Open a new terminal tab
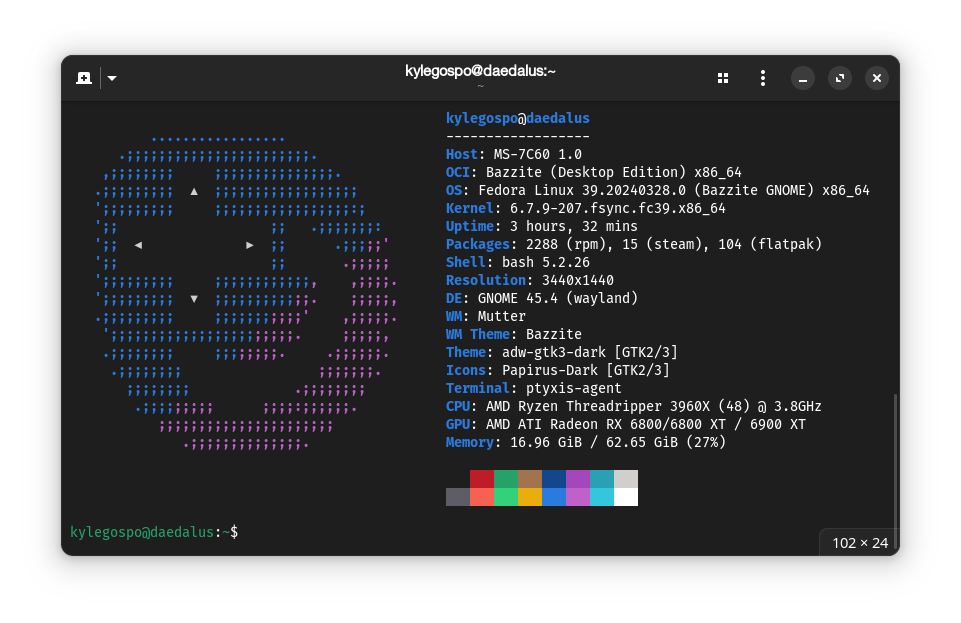 click(84, 78)
